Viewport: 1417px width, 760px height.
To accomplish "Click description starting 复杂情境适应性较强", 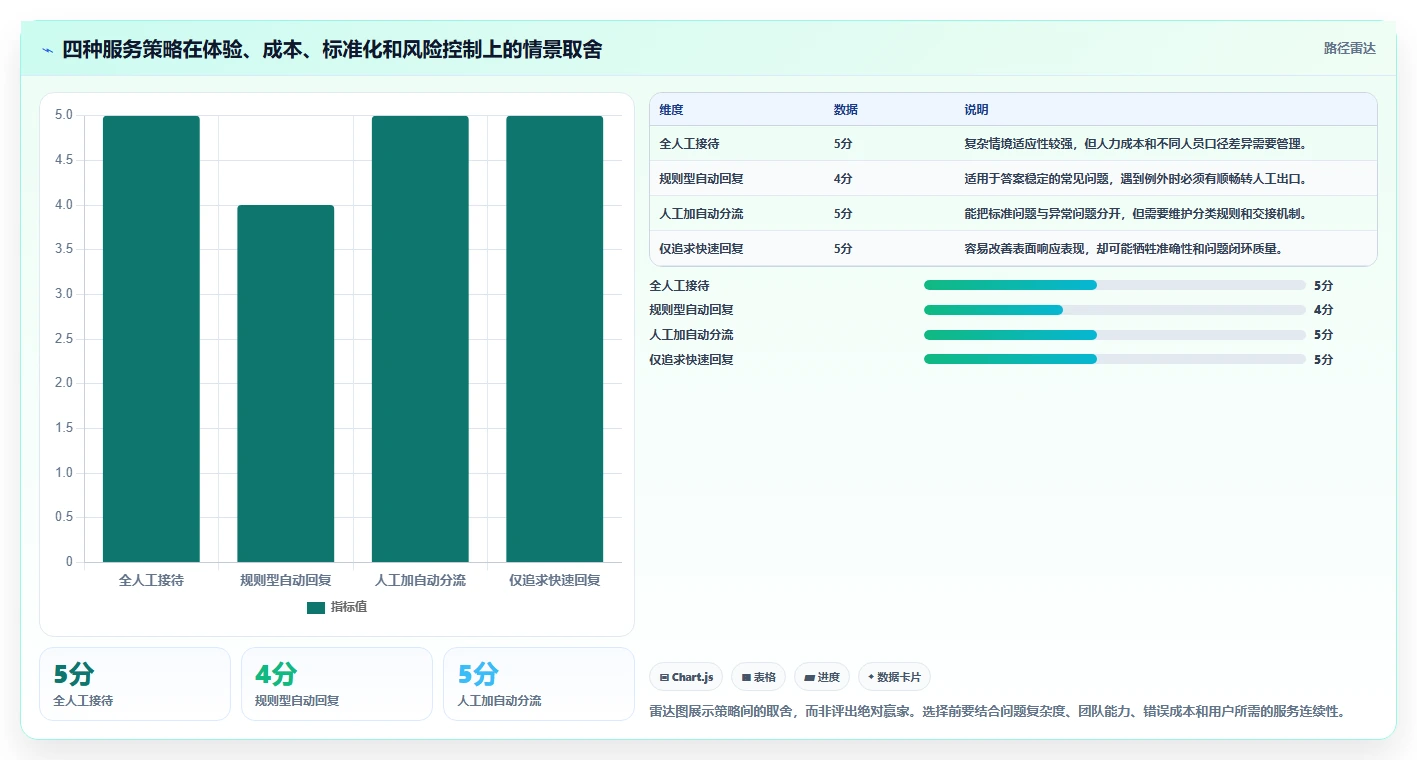I will pos(1135,144).
